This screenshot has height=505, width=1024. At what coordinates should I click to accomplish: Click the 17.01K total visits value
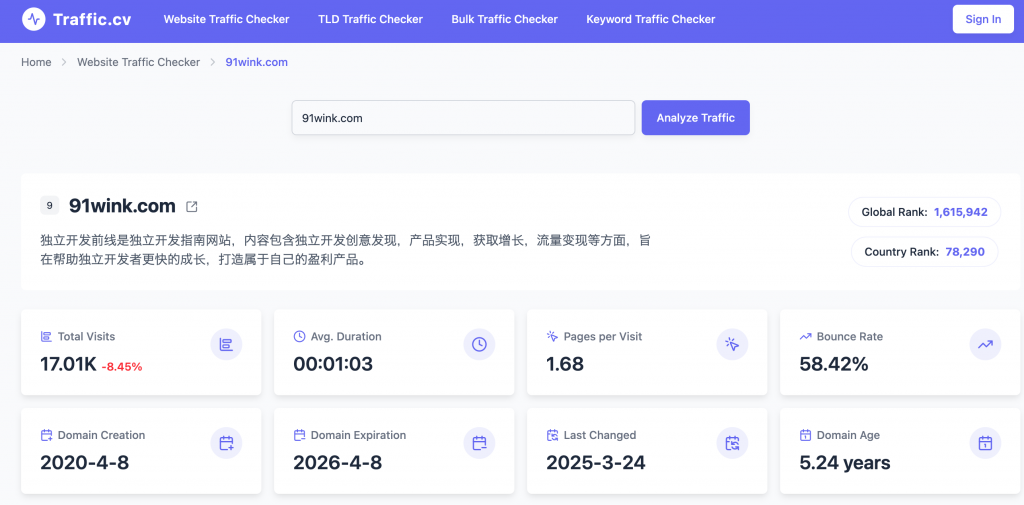point(69,364)
